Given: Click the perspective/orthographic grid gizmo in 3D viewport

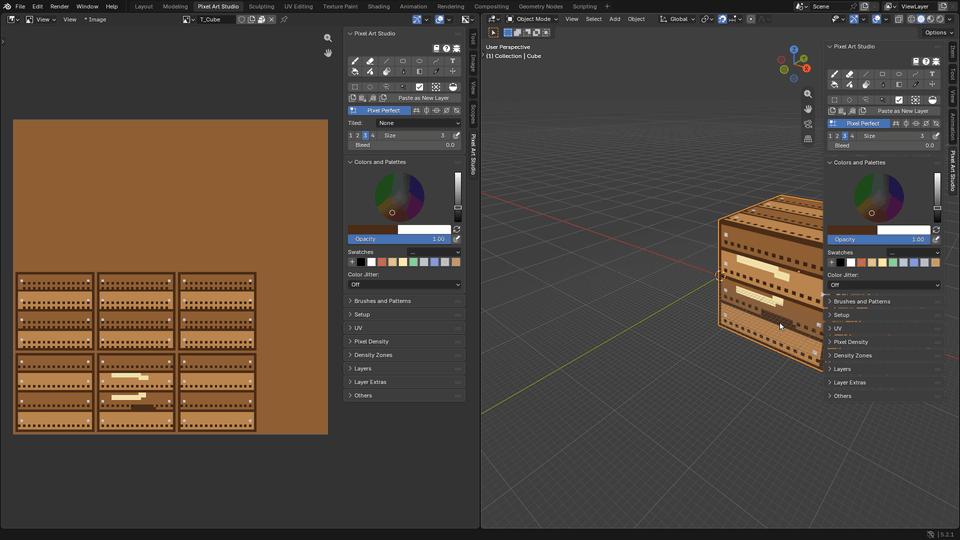Looking at the screenshot, I should (x=808, y=139).
